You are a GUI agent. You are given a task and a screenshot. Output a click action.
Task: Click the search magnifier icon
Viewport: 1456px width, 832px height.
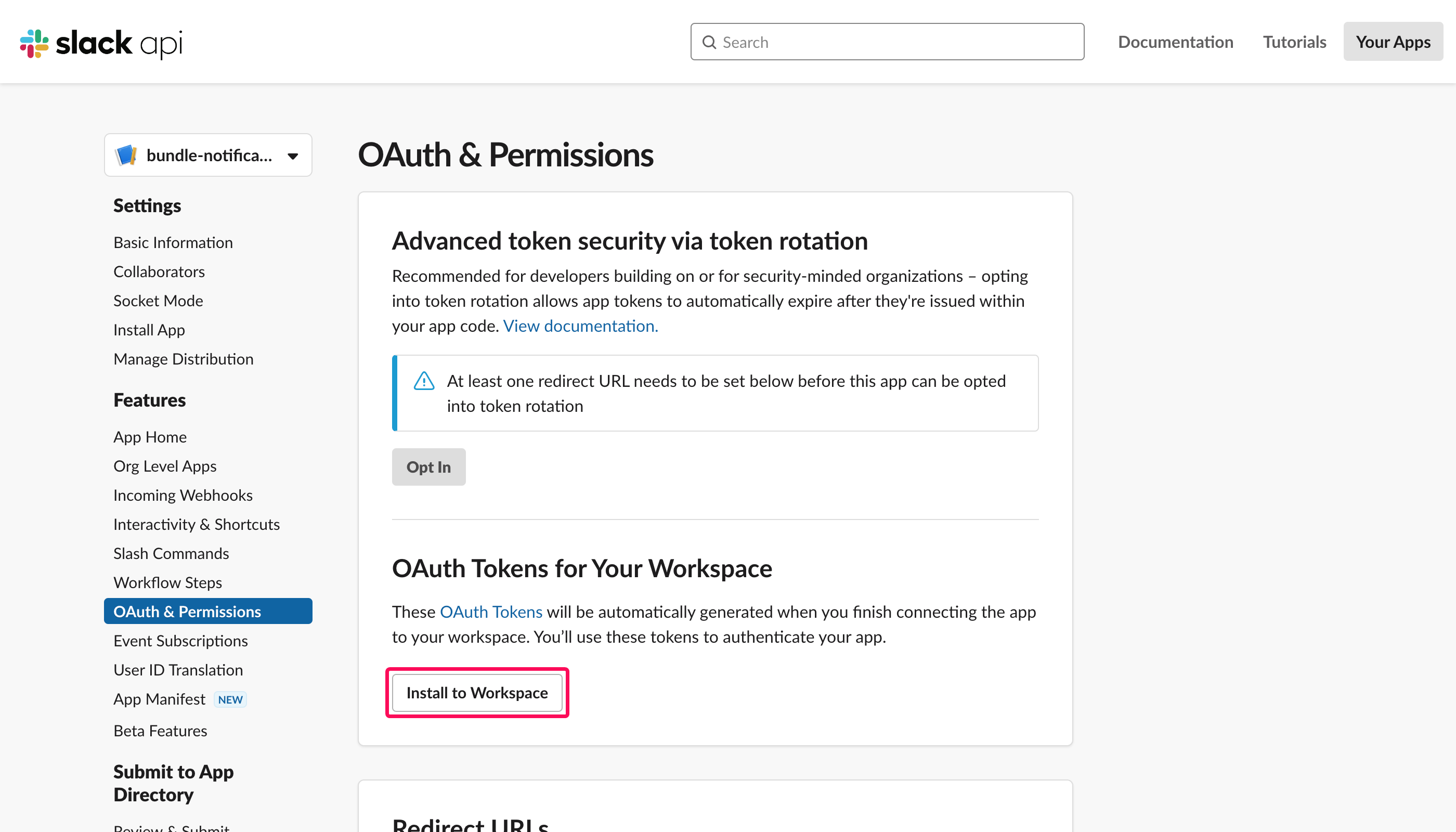click(x=709, y=42)
